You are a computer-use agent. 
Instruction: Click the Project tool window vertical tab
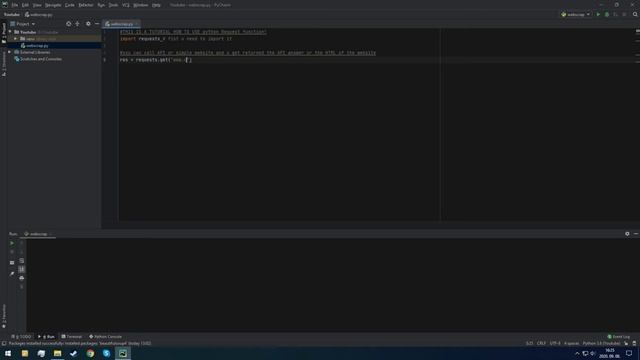point(4,33)
